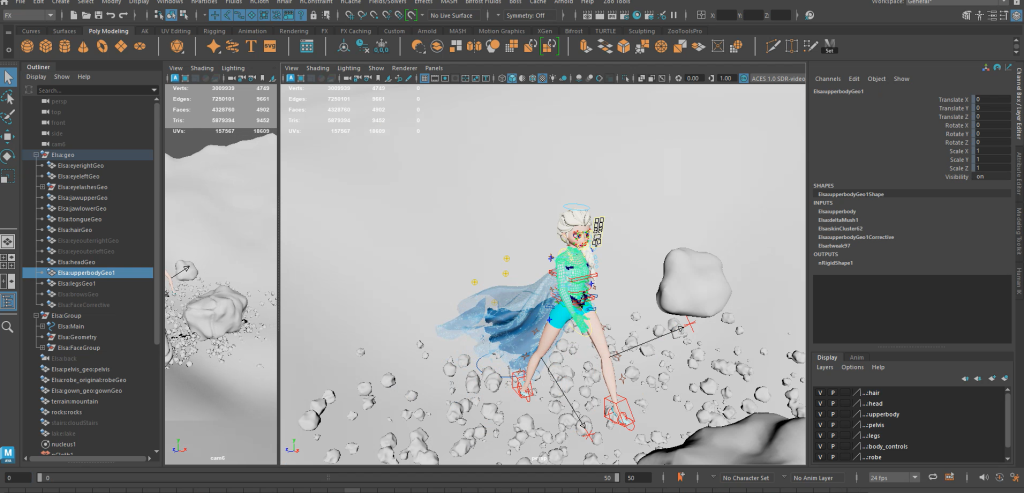The height and width of the screenshot is (493, 1024).
Task: Create a polygon cylinder from the shelf
Action: point(65,46)
